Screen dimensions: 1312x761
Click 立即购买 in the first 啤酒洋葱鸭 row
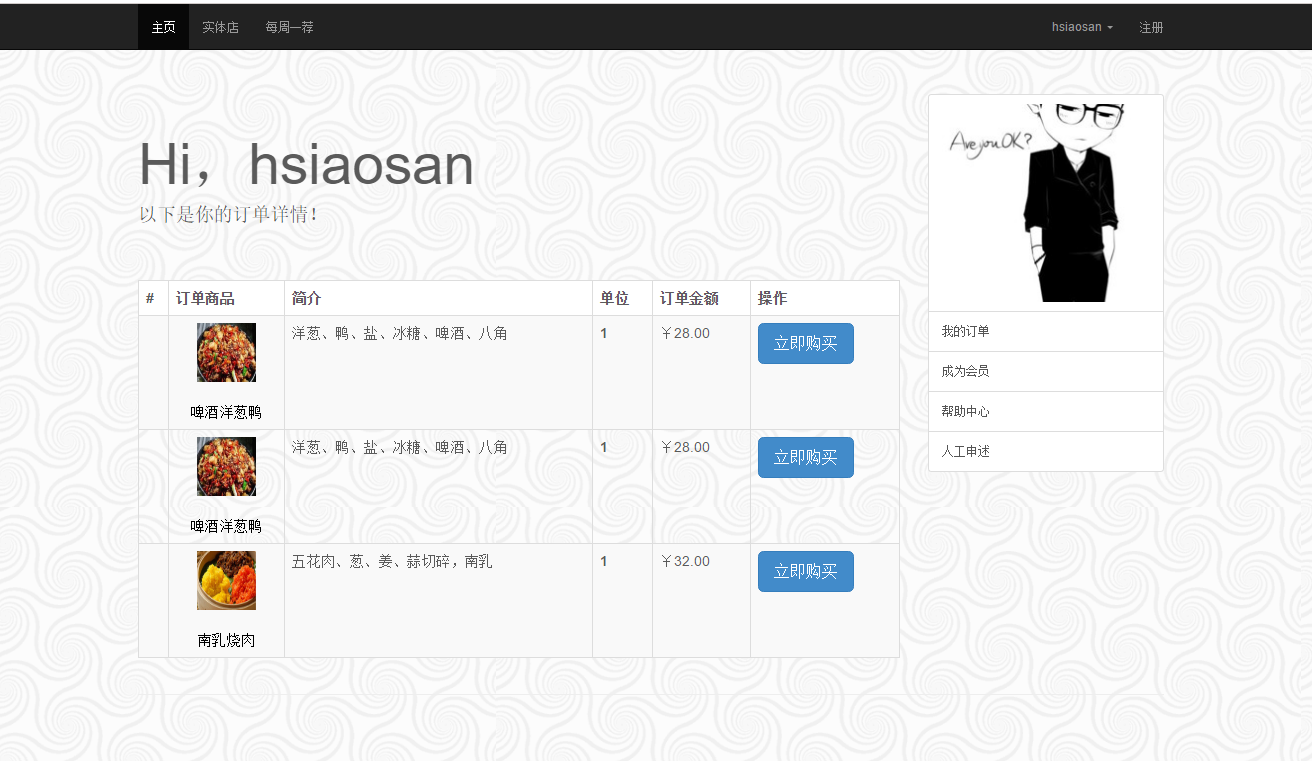click(x=806, y=343)
